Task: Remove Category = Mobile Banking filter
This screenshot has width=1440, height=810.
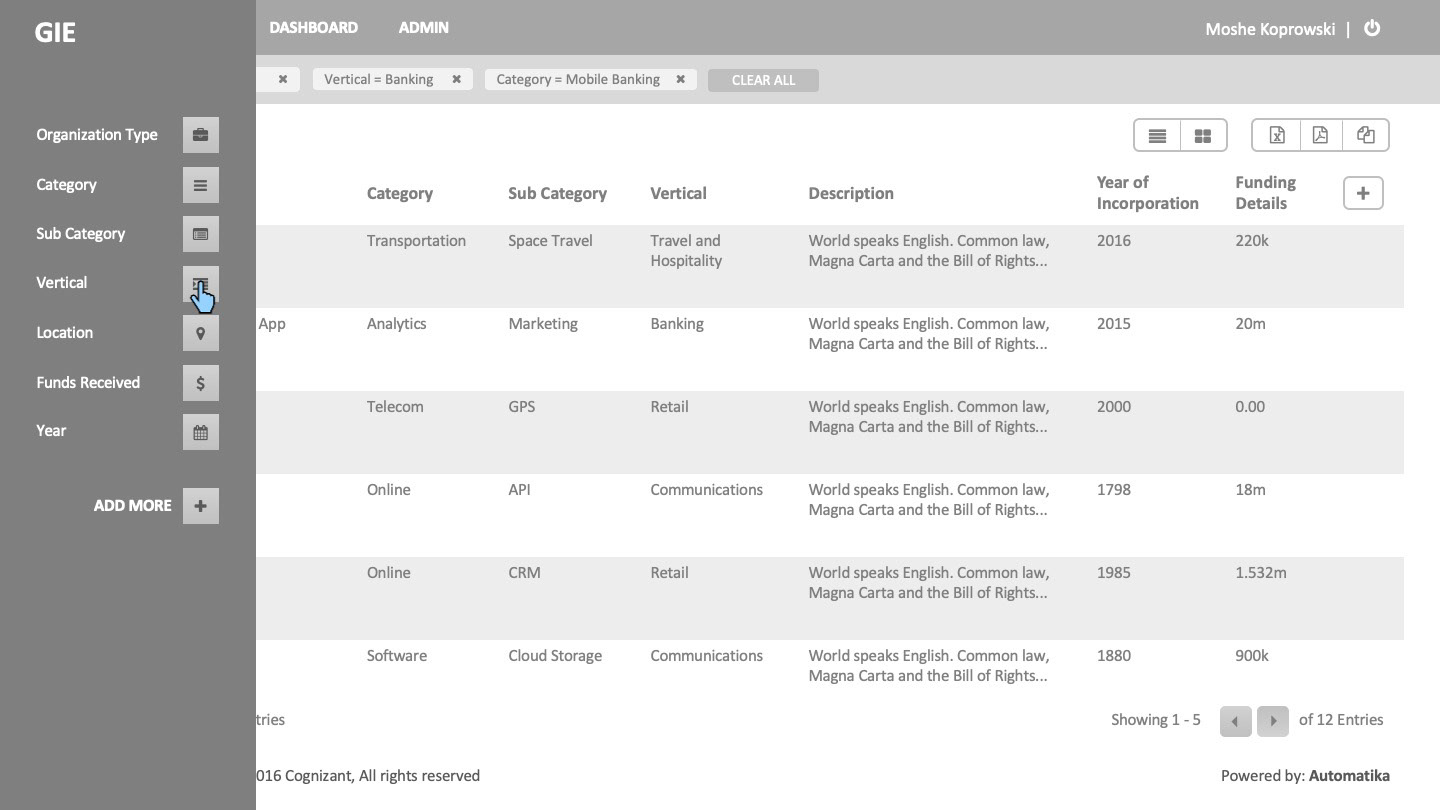Action: (x=680, y=79)
